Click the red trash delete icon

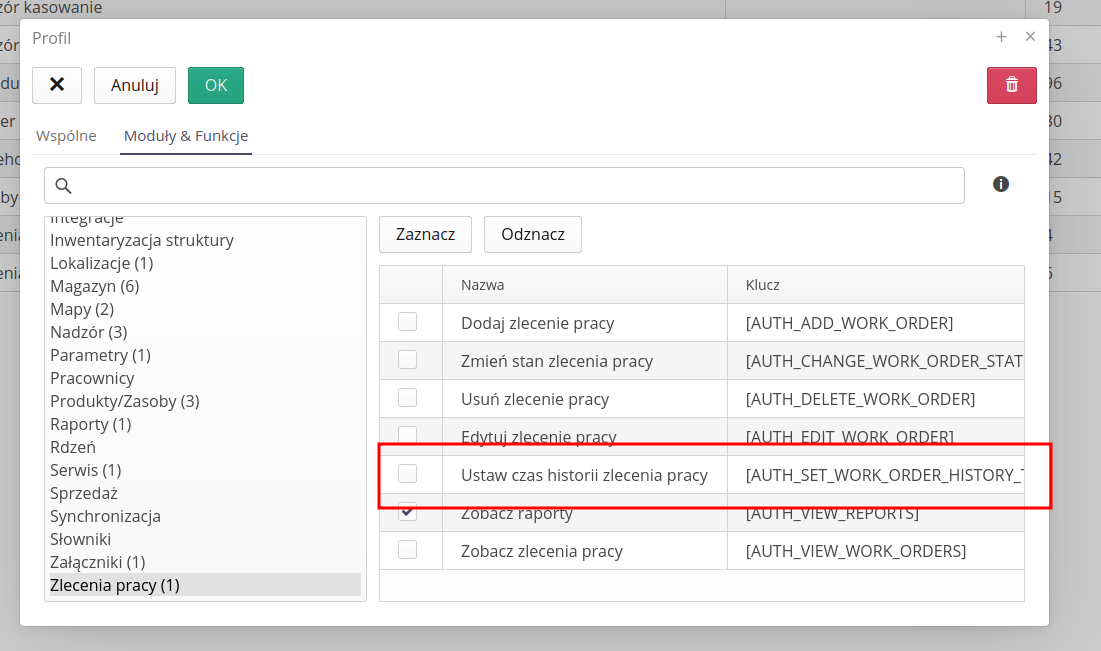1011,85
